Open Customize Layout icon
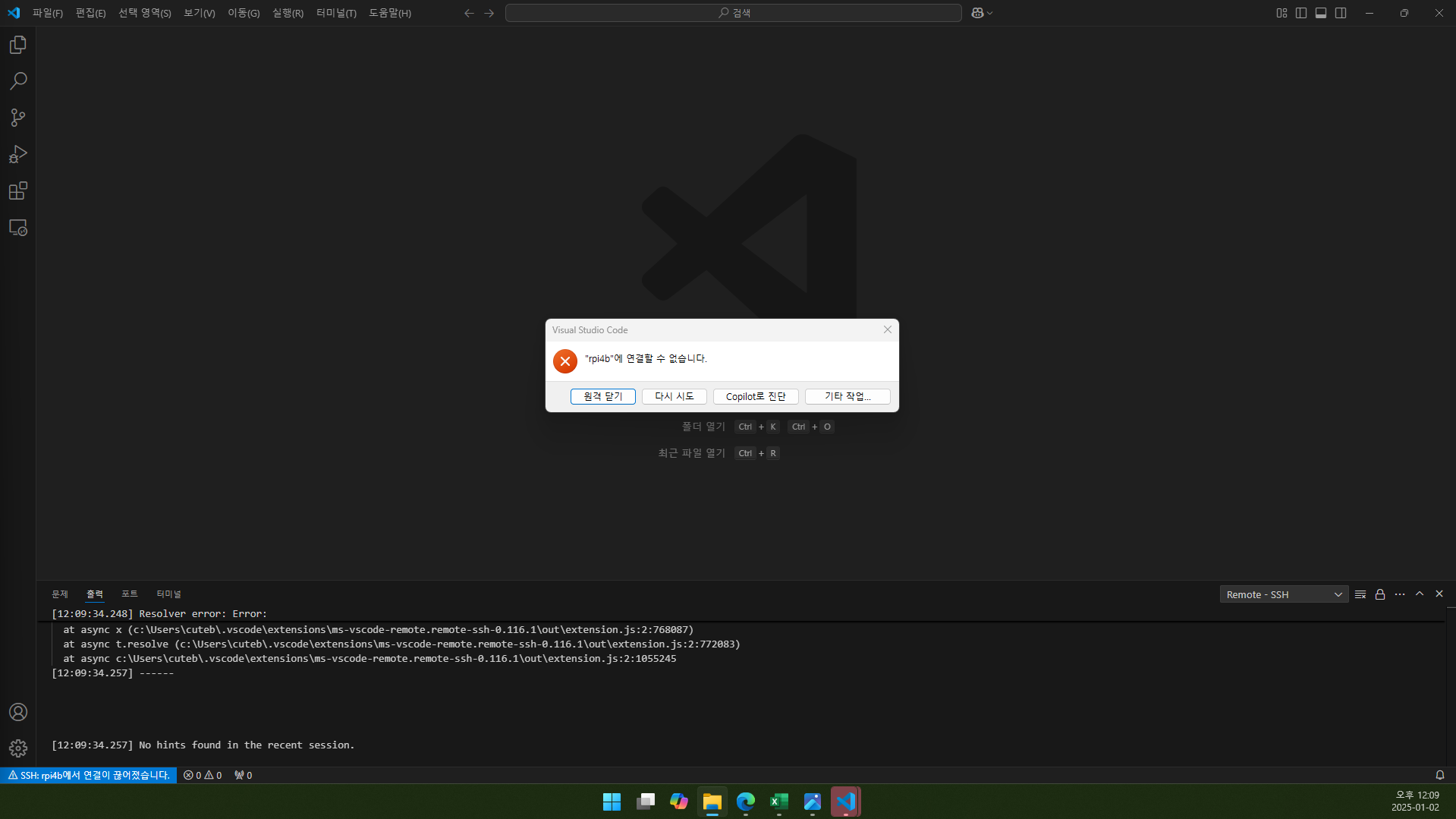 [x=1281, y=13]
